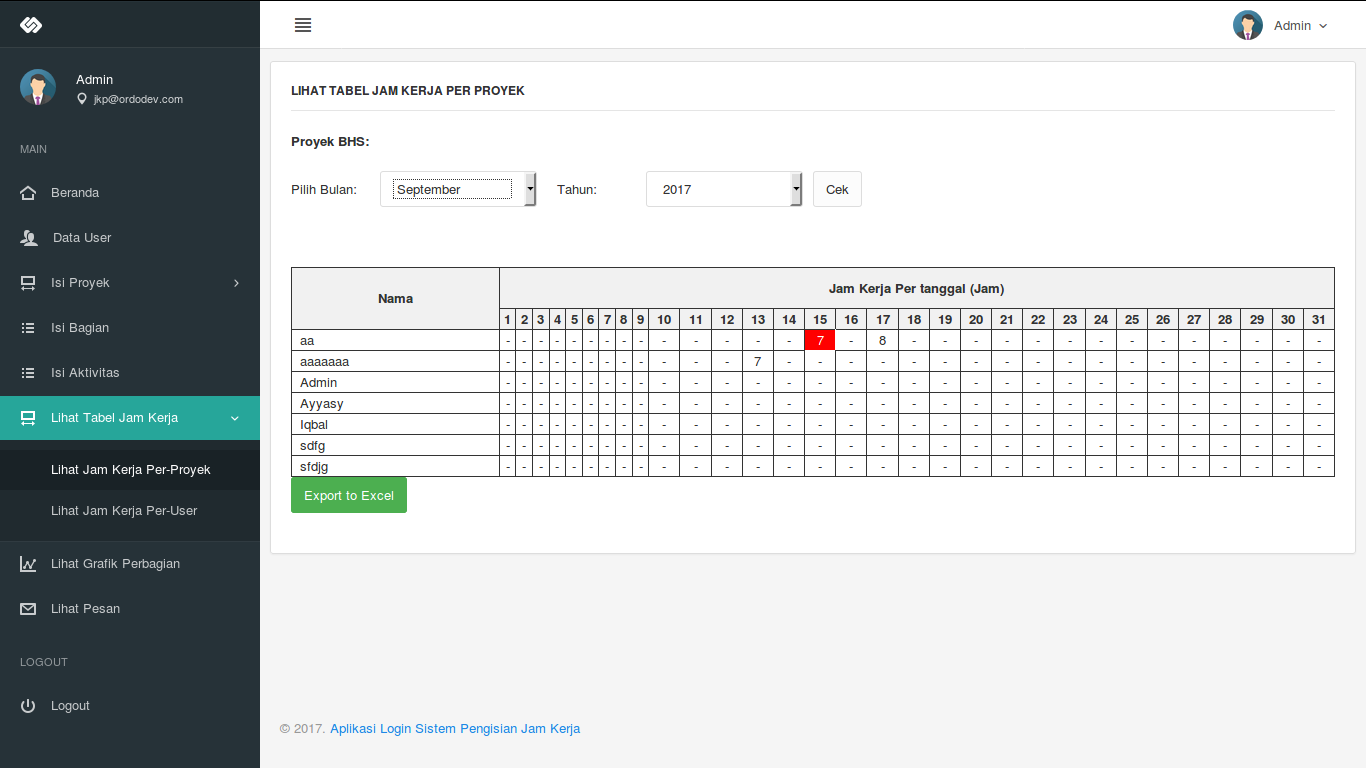Click the Jam Kerja Per tanggal header
Viewport: 1366px width, 768px height.
tap(917, 288)
